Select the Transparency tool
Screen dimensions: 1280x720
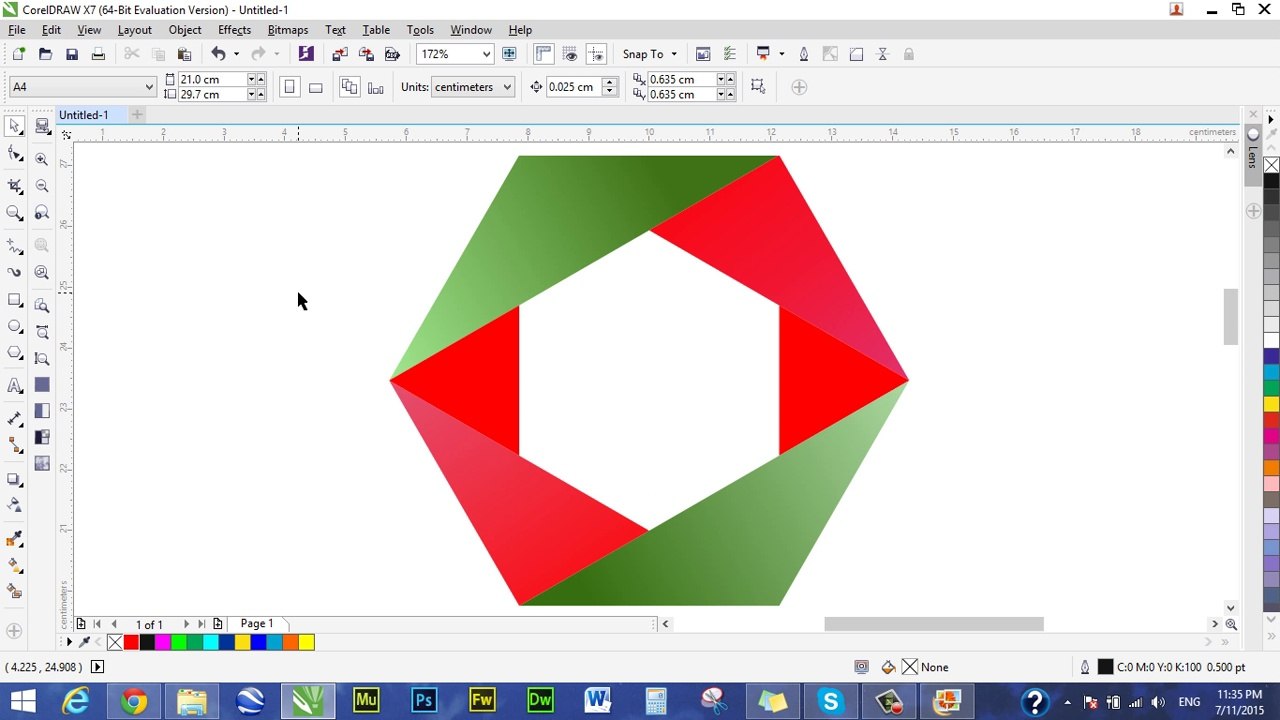pos(14,505)
